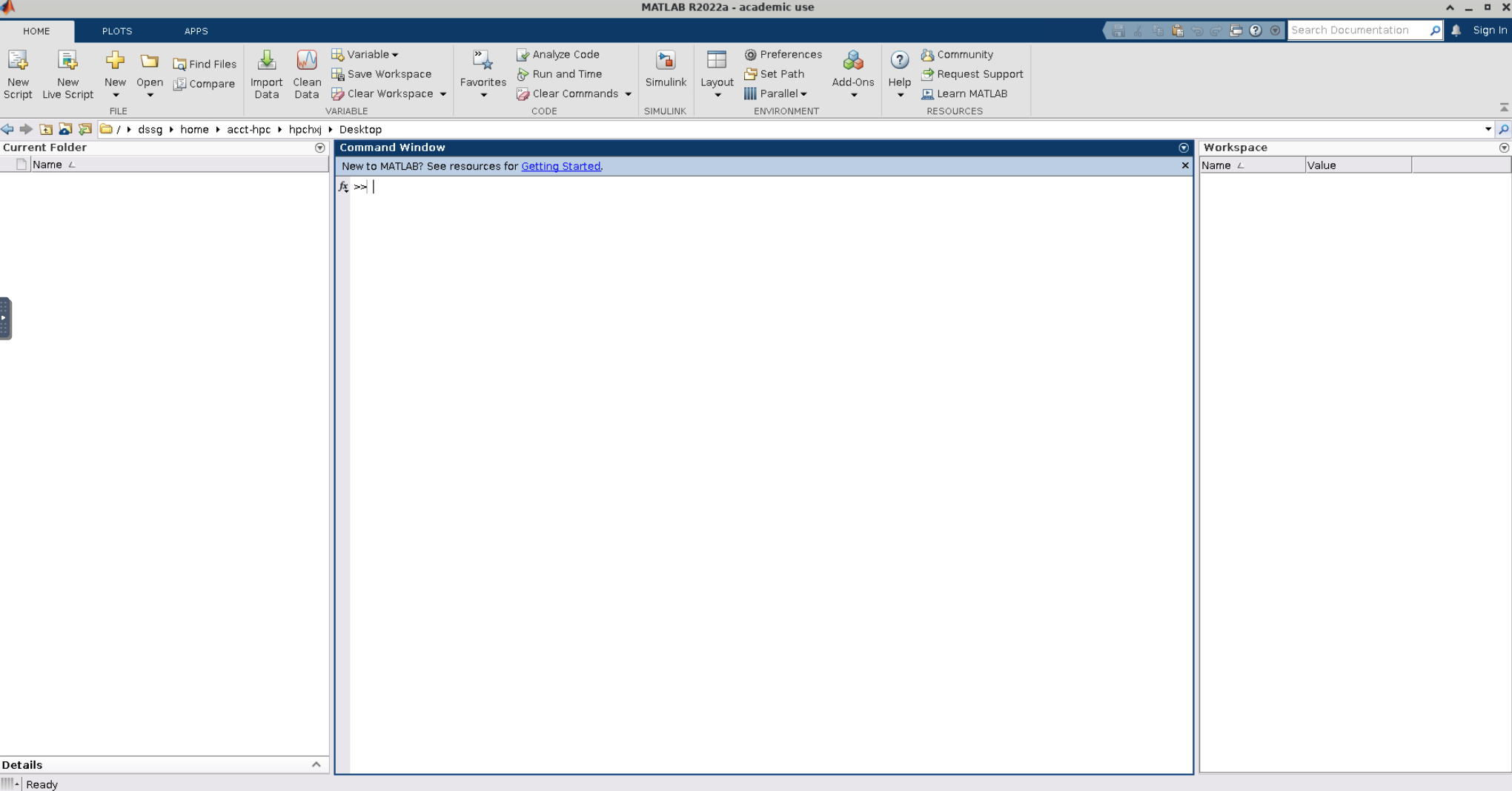This screenshot has height=791, width=1512.
Task: Open the Set Path dialog
Action: (775, 74)
